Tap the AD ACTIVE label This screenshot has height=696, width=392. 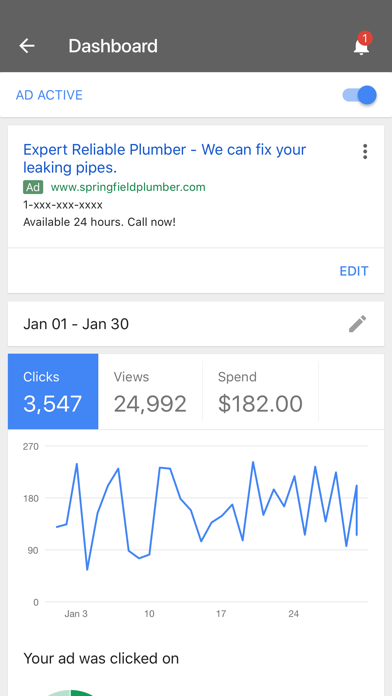[x=49, y=95]
